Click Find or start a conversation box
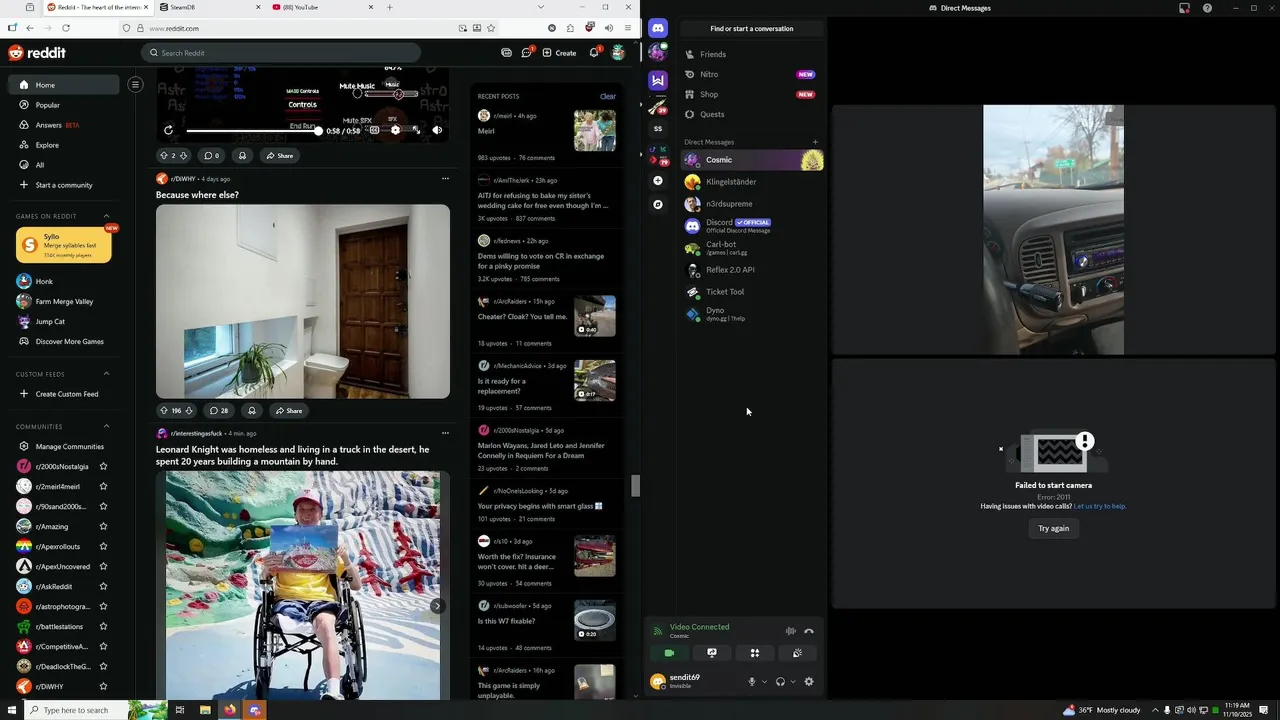The image size is (1280, 720). [752, 29]
